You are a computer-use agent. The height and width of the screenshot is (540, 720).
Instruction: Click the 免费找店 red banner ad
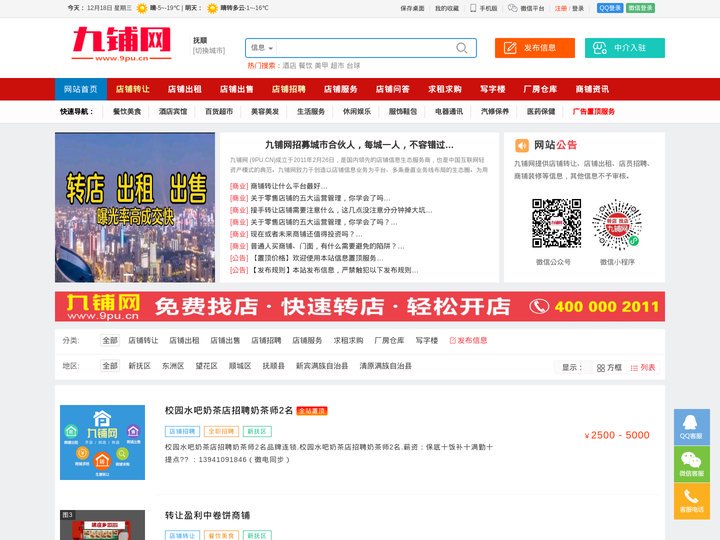coord(360,306)
